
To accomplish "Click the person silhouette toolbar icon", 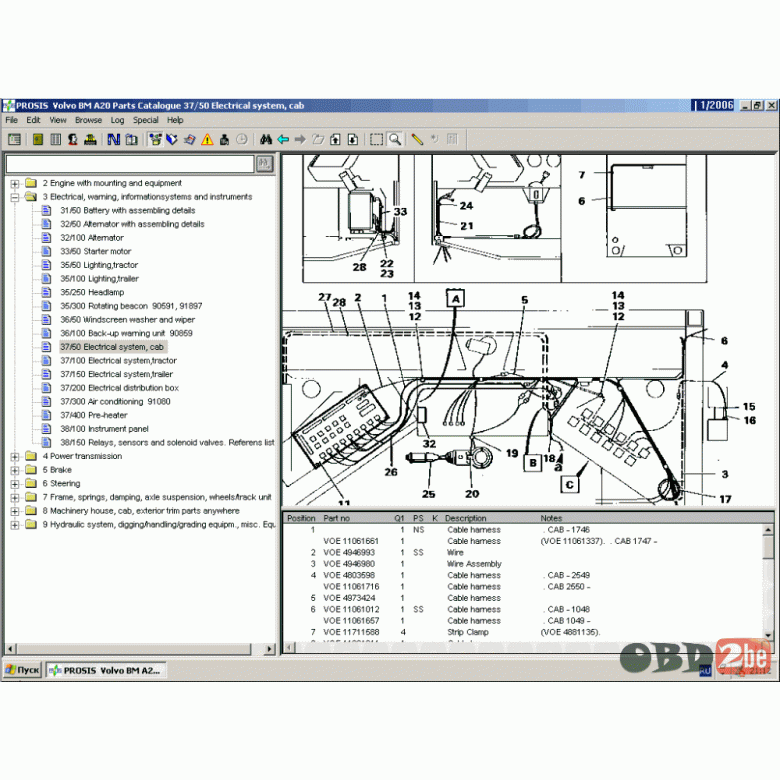I will tap(73, 139).
